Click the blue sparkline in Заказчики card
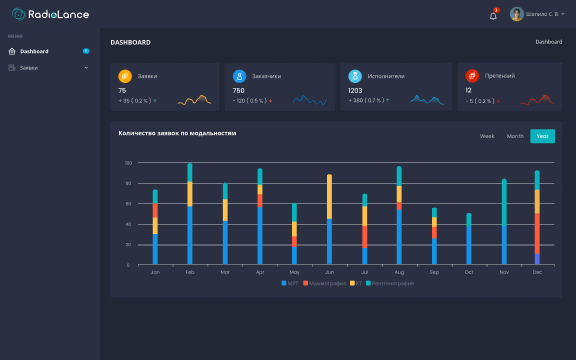Viewport: 576px width, 360px height. [x=310, y=100]
